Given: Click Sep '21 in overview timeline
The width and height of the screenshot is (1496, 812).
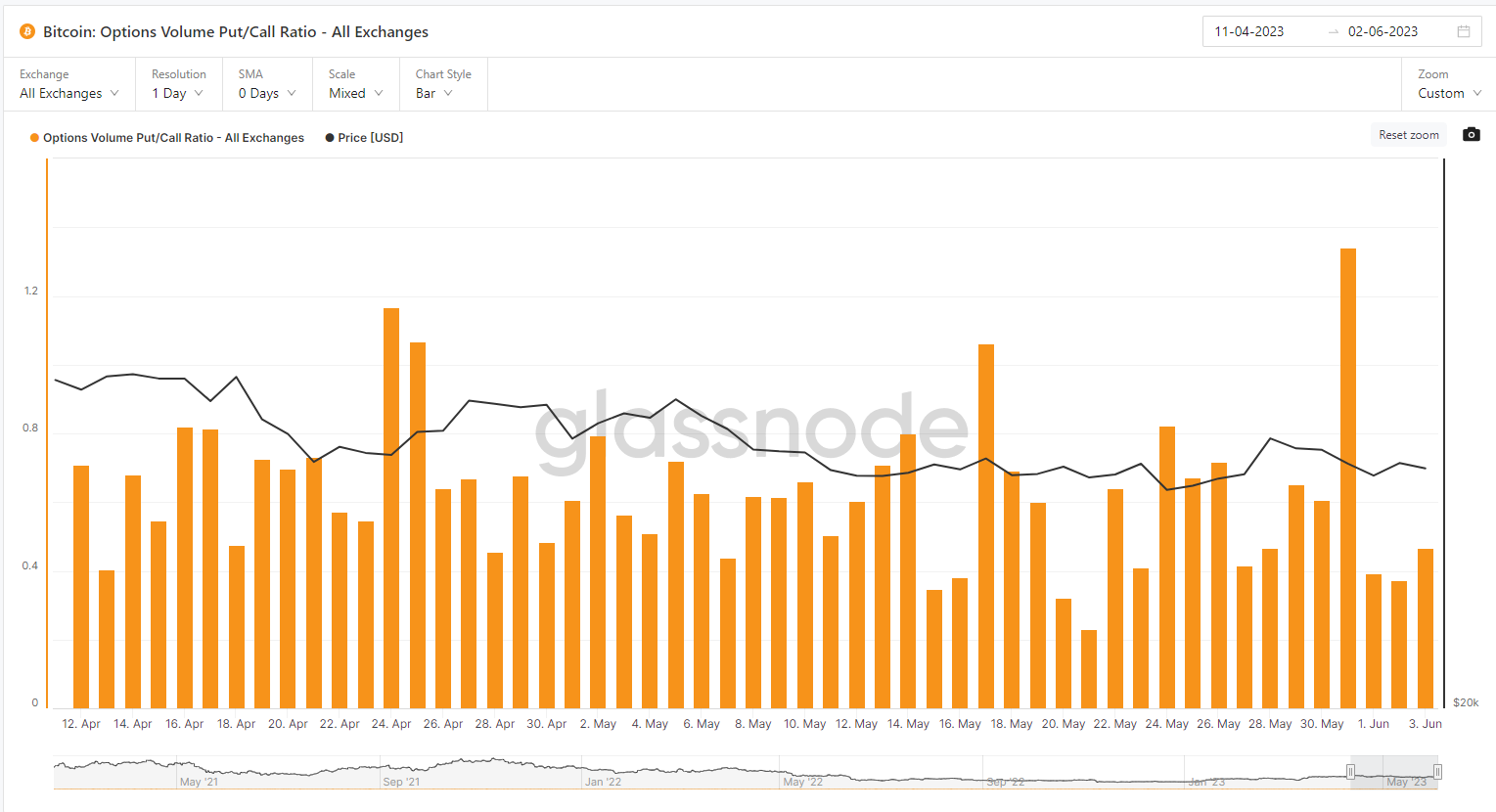Looking at the screenshot, I should pyautogui.click(x=401, y=782).
